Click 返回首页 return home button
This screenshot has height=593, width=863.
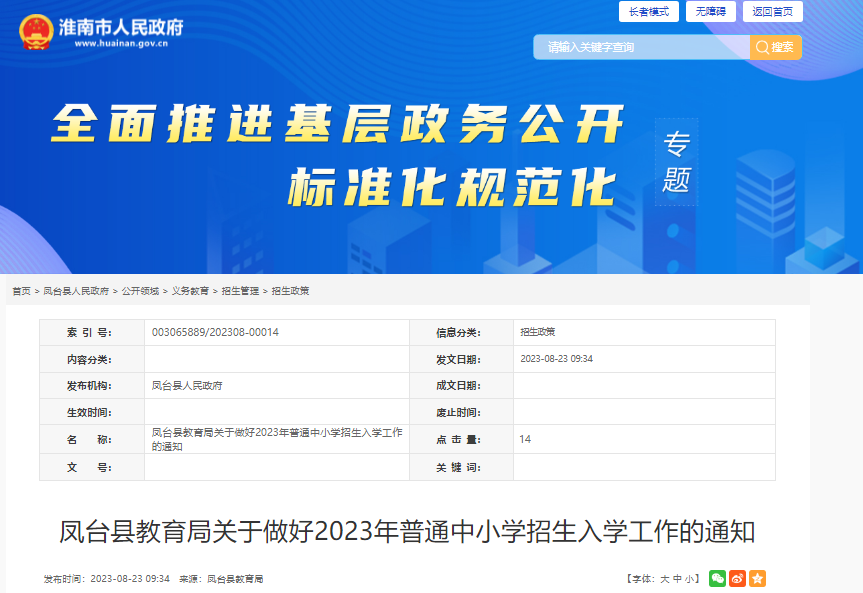(x=771, y=12)
